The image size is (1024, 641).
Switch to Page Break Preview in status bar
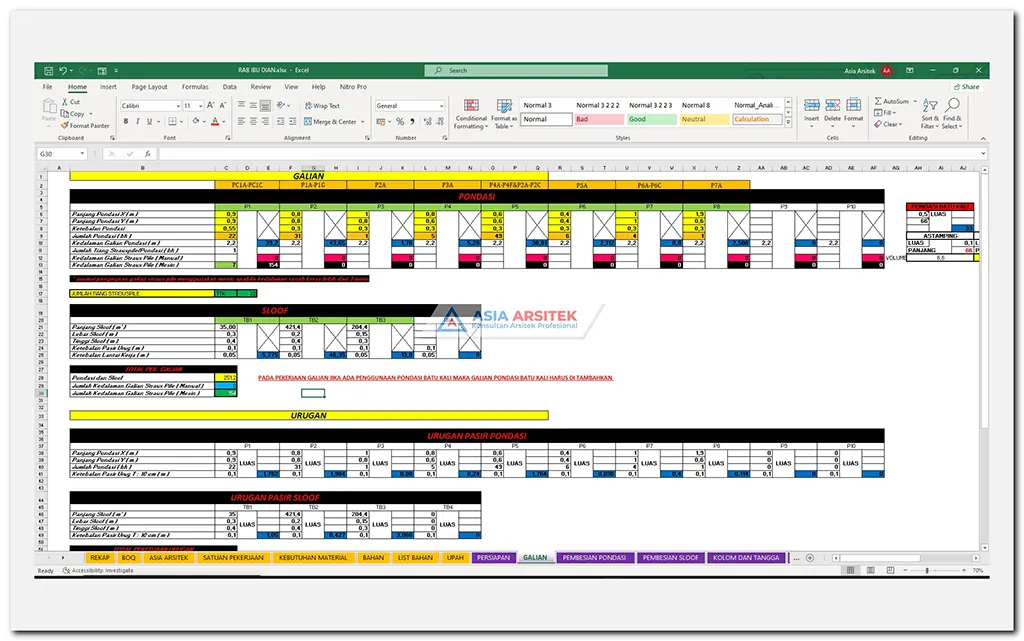tap(890, 571)
